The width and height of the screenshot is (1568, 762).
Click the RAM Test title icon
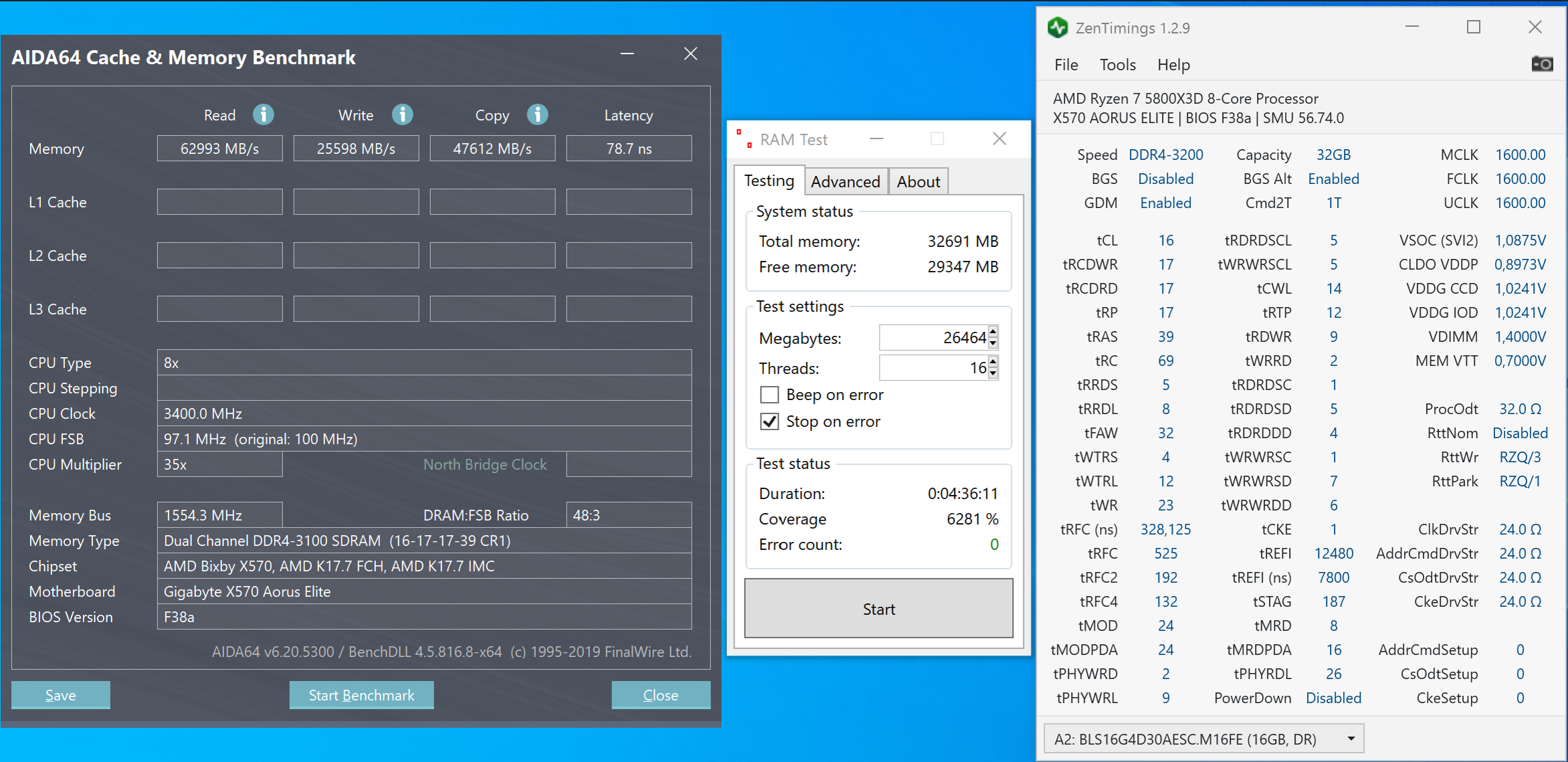pyautogui.click(x=744, y=139)
